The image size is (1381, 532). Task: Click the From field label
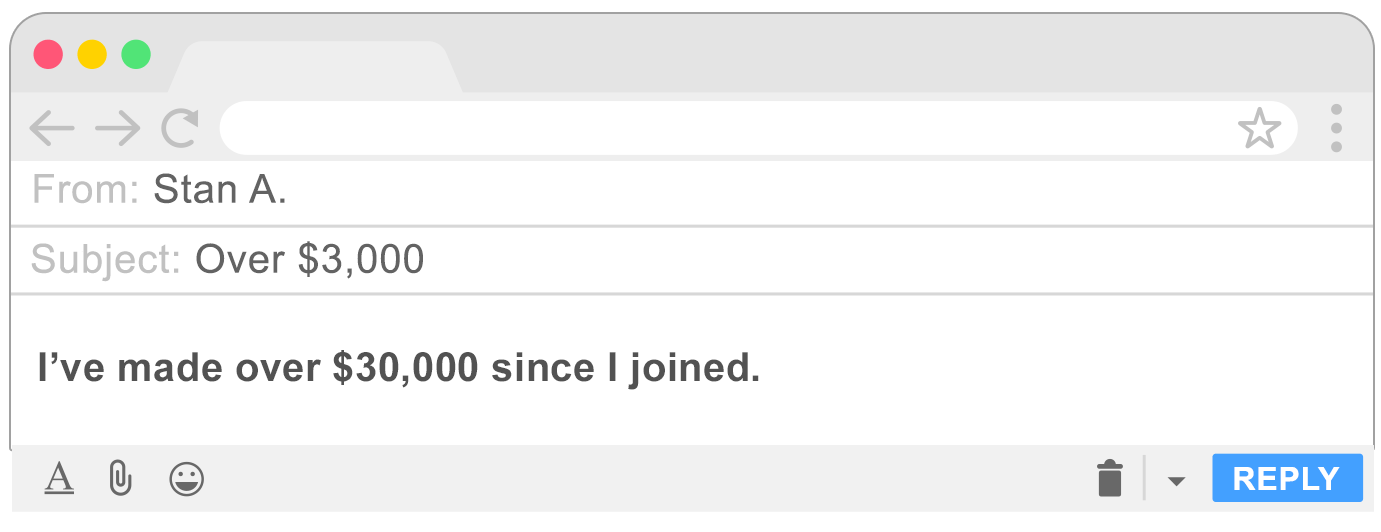(x=85, y=190)
